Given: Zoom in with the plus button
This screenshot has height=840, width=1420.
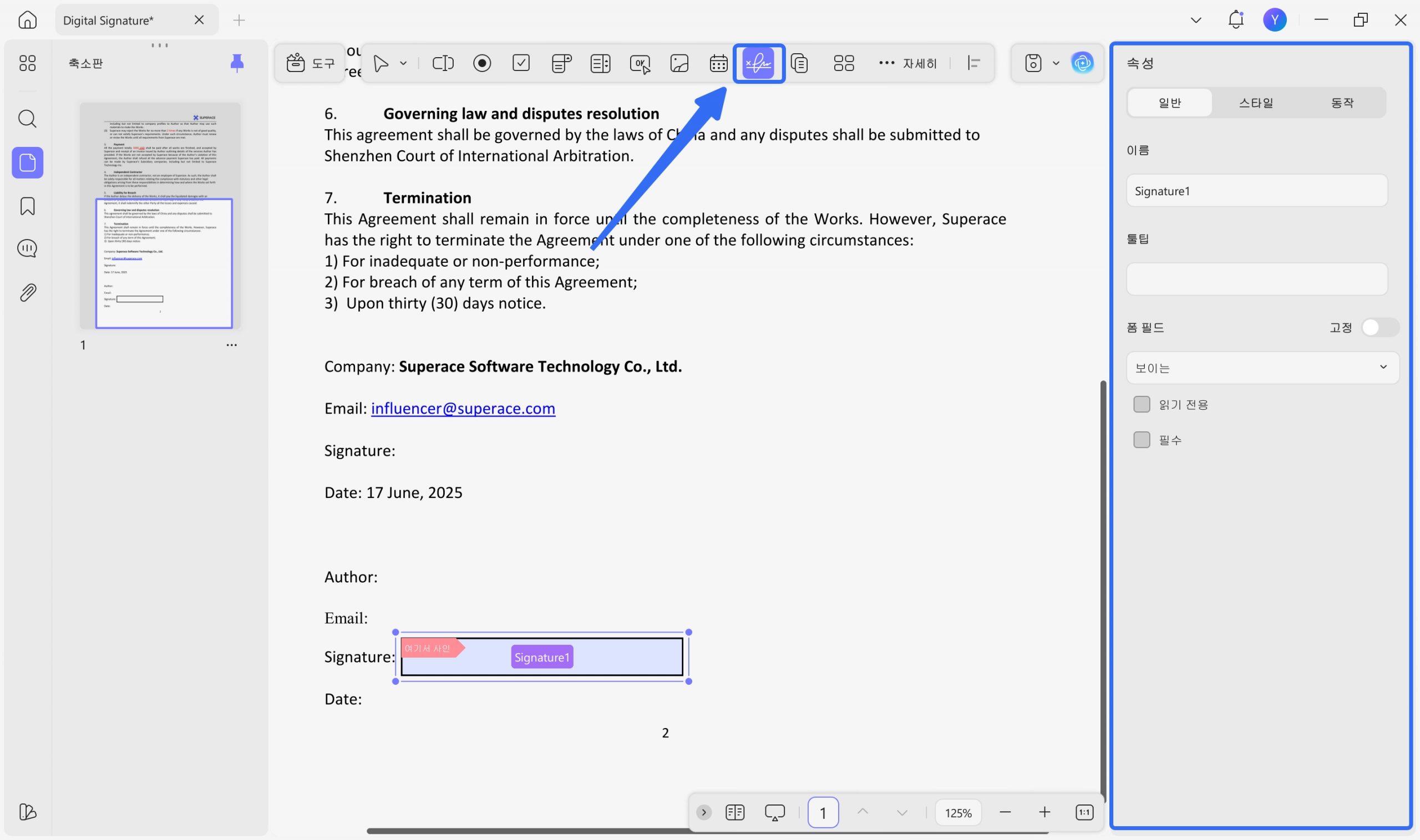Looking at the screenshot, I should (1044, 812).
